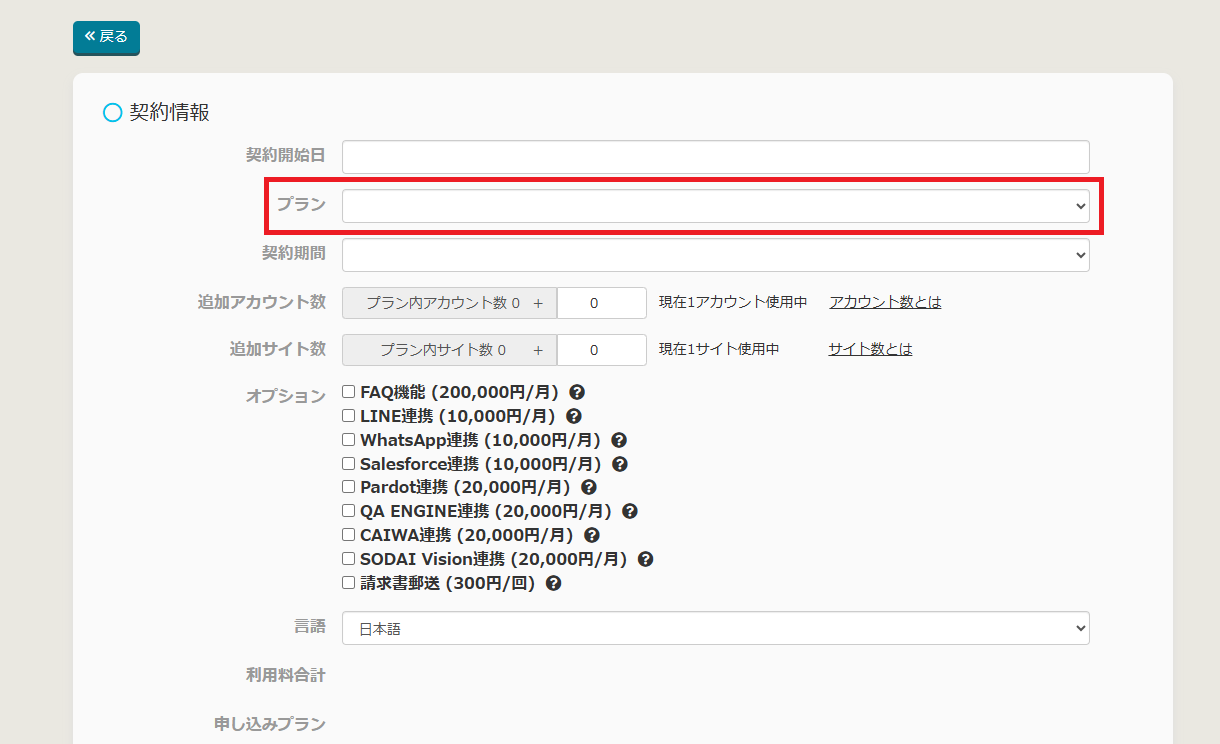
Task: Click 請求書郵送 question mark icon
Action: pyautogui.click(x=554, y=583)
